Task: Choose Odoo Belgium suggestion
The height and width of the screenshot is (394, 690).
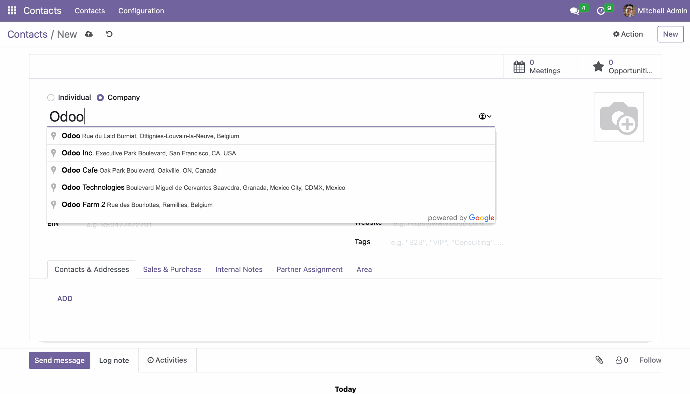Action: pyautogui.click(x=271, y=136)
